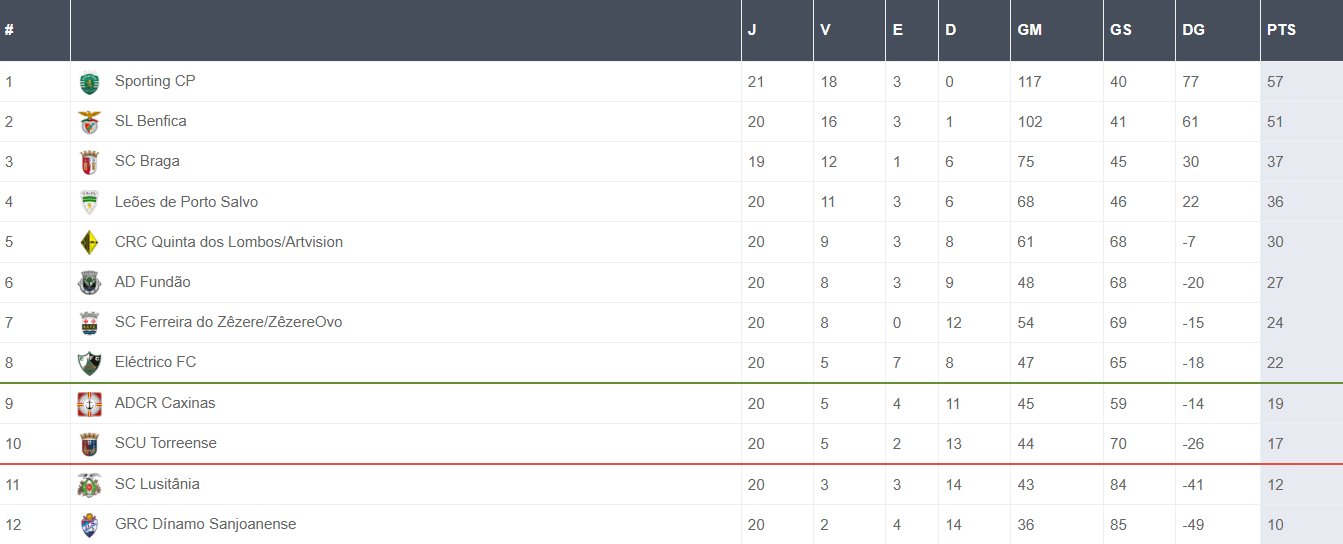Click the SL Benfica club crest

pyautogui.click(x=90, y=122)
